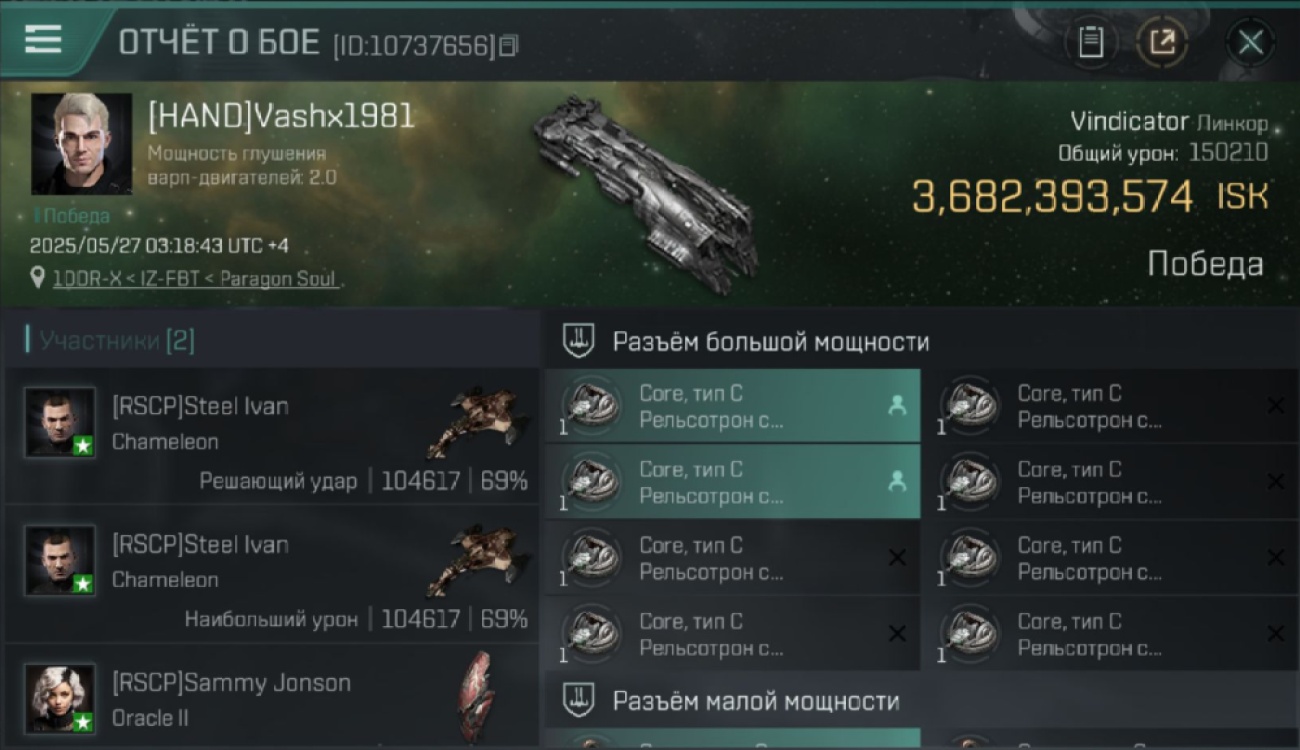Select Sammy Jonson participant portrait
Screen dimensions: 1300x750
60,698
